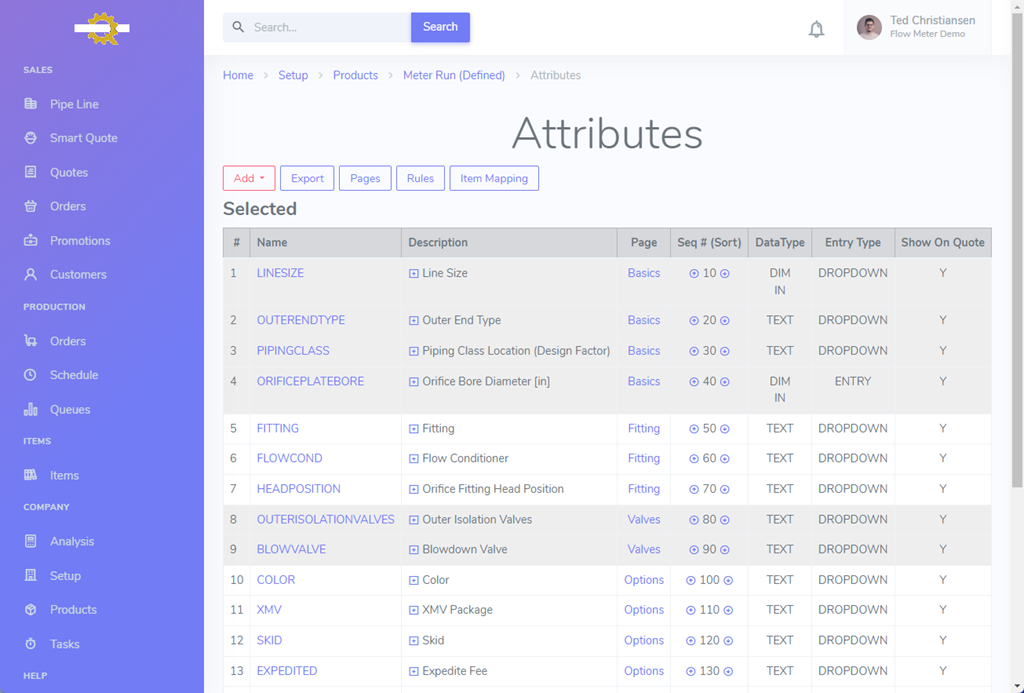Open the production Schedule sidebar item

(74, 375)
